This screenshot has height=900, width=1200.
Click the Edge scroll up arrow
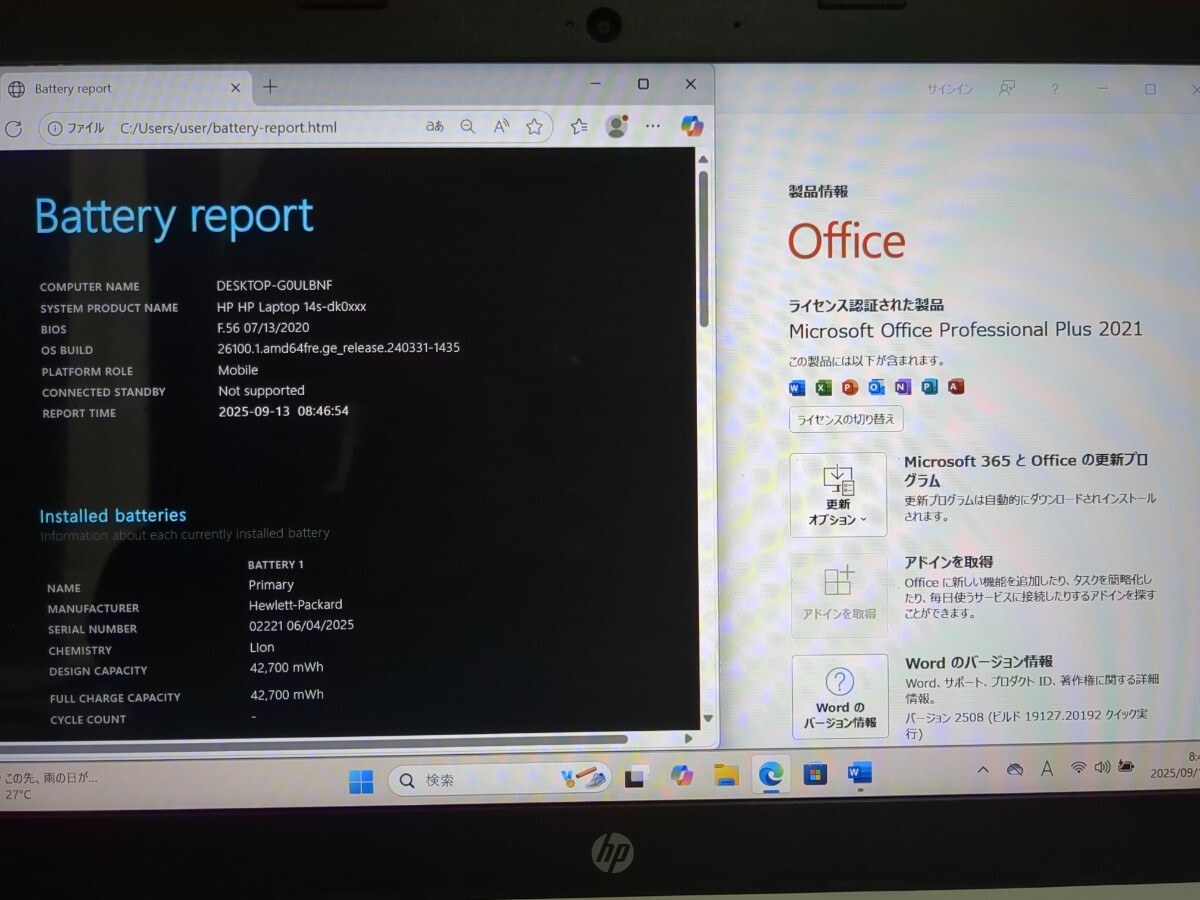pos(703,160)
